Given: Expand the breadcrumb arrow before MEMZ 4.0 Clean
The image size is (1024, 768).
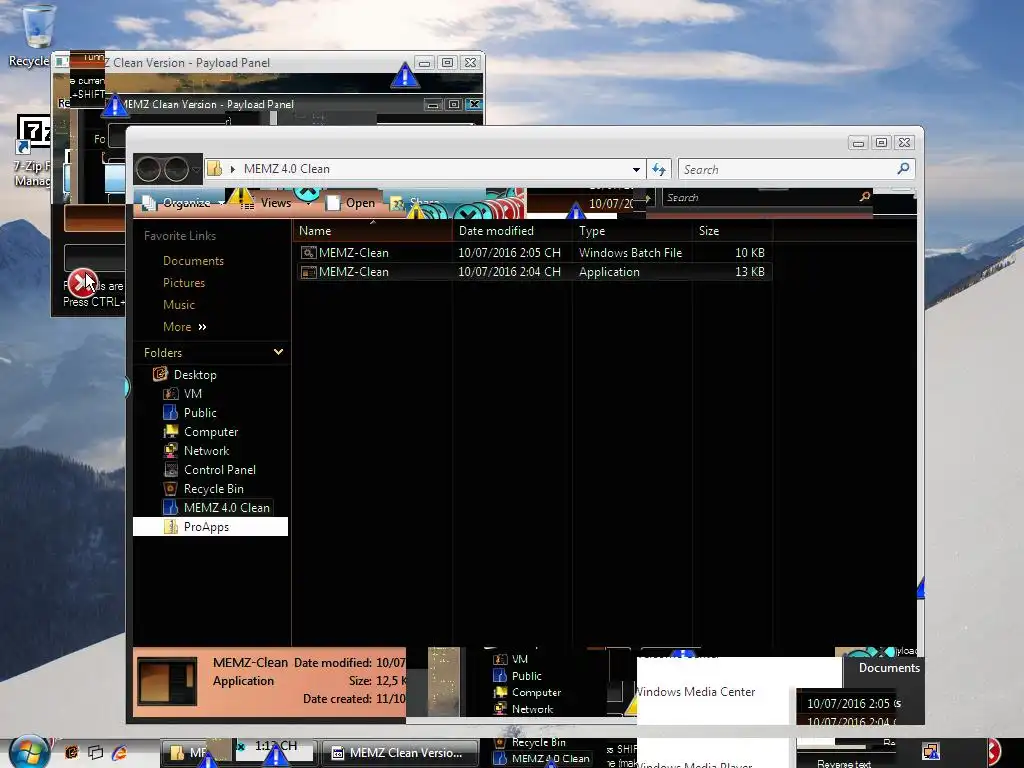Looking at the screenshot, I should coord(232,169).
